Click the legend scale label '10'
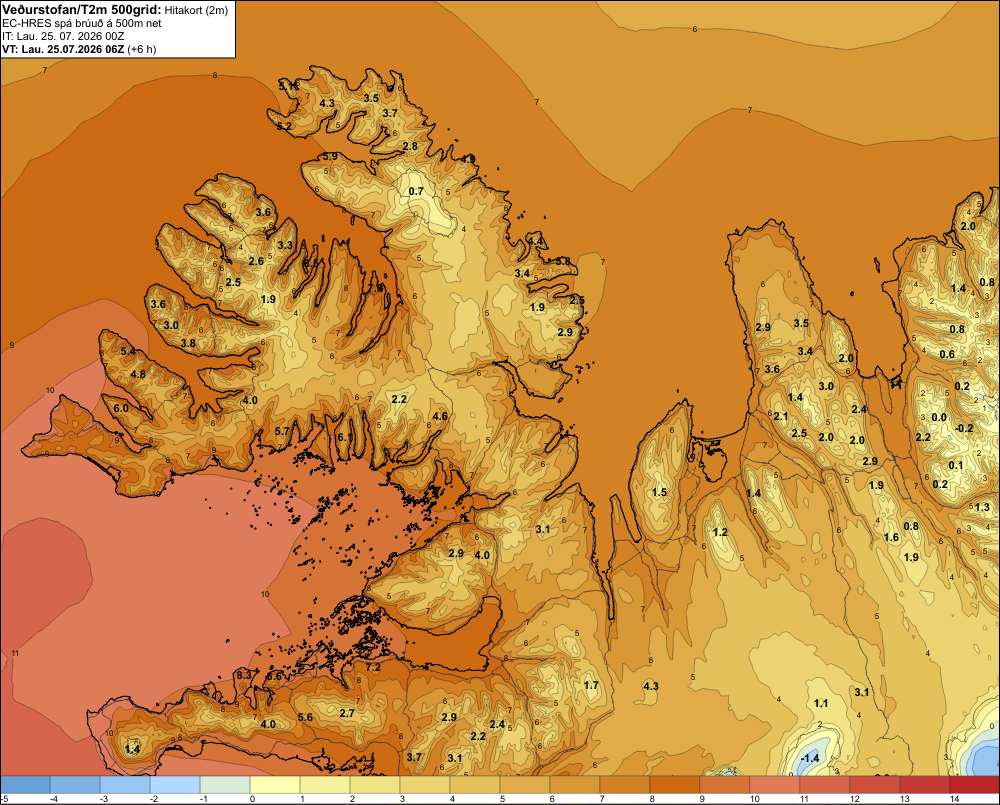1000x805 pixels. point(754,799)
